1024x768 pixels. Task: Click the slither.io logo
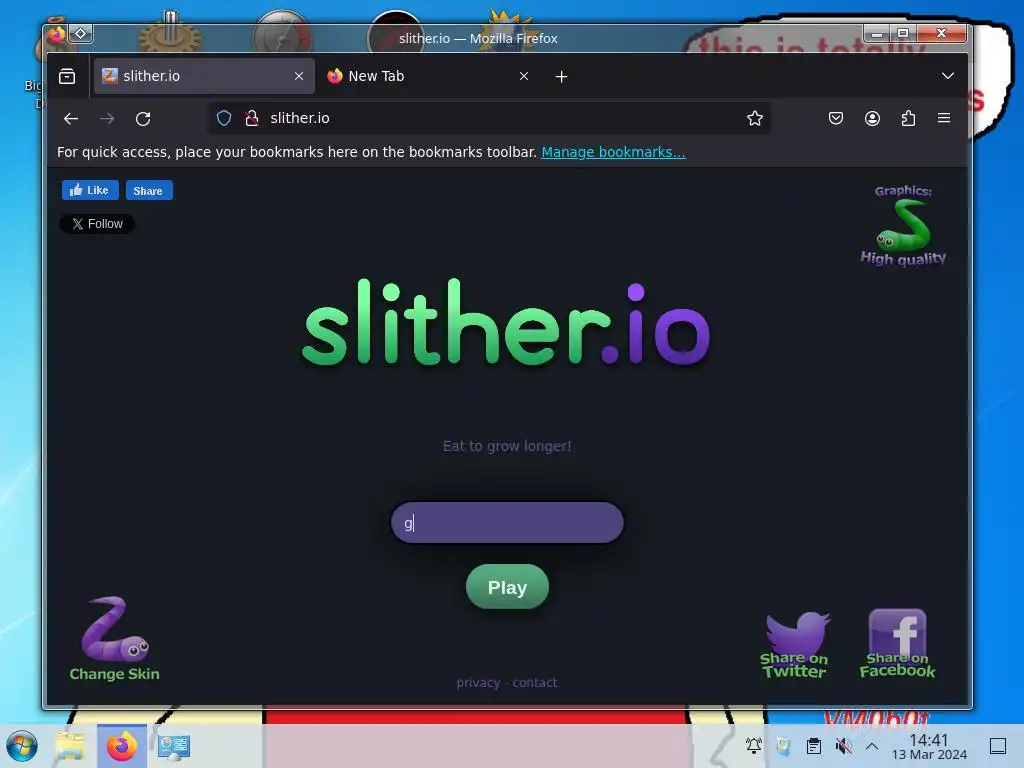point(507,324)
